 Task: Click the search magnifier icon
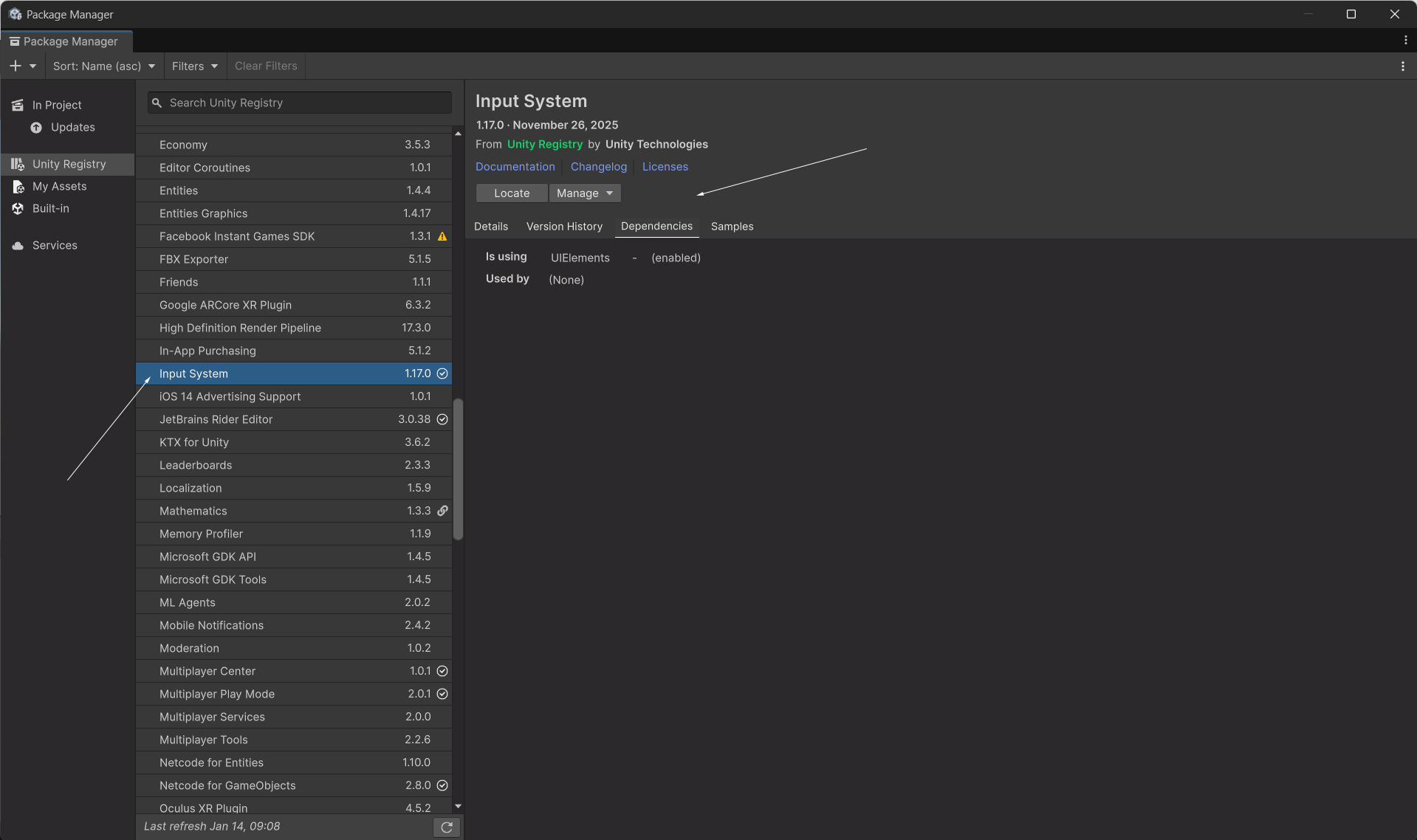[157, 103]
